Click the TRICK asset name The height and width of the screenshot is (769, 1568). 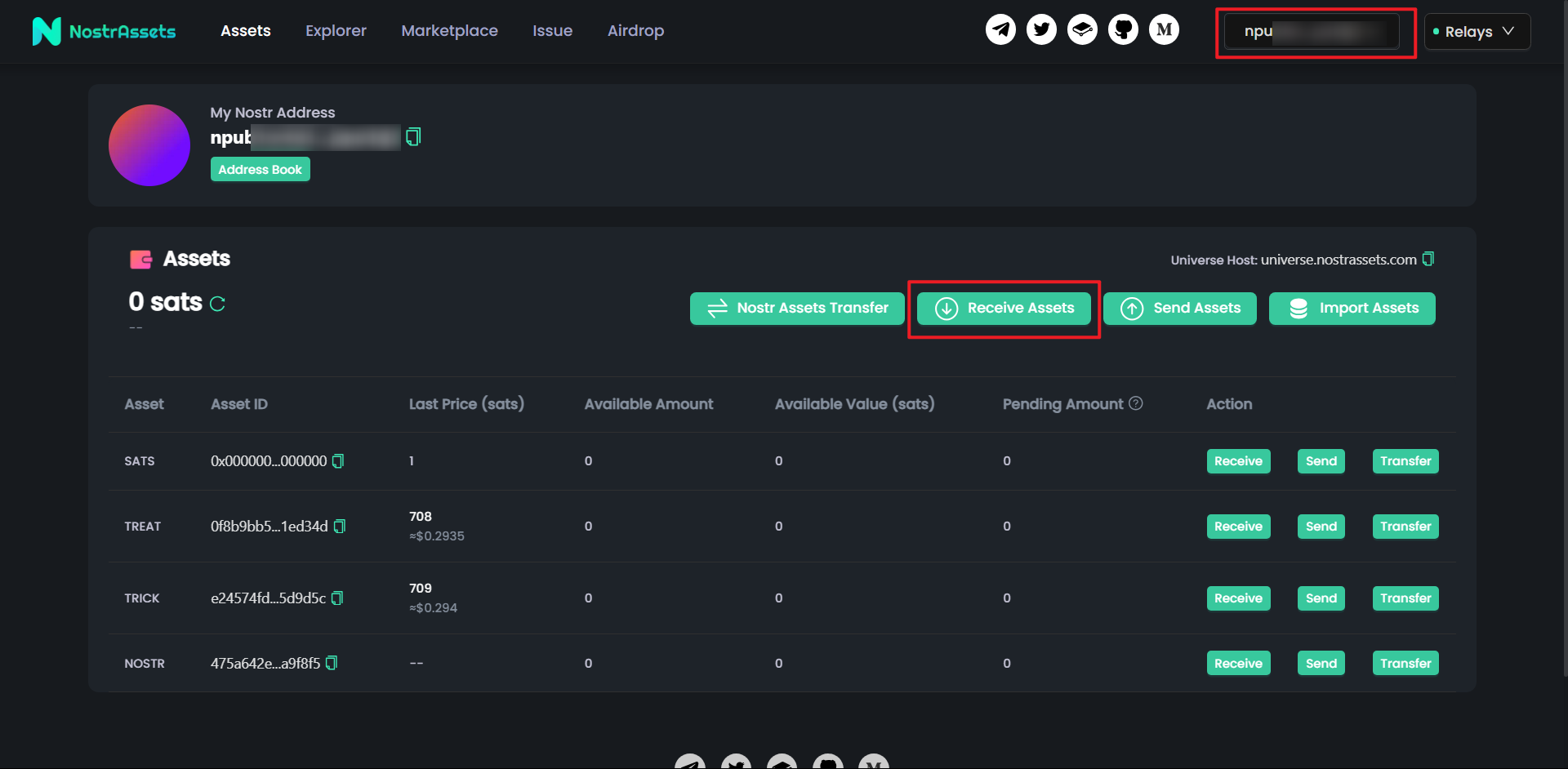point(142,598)
